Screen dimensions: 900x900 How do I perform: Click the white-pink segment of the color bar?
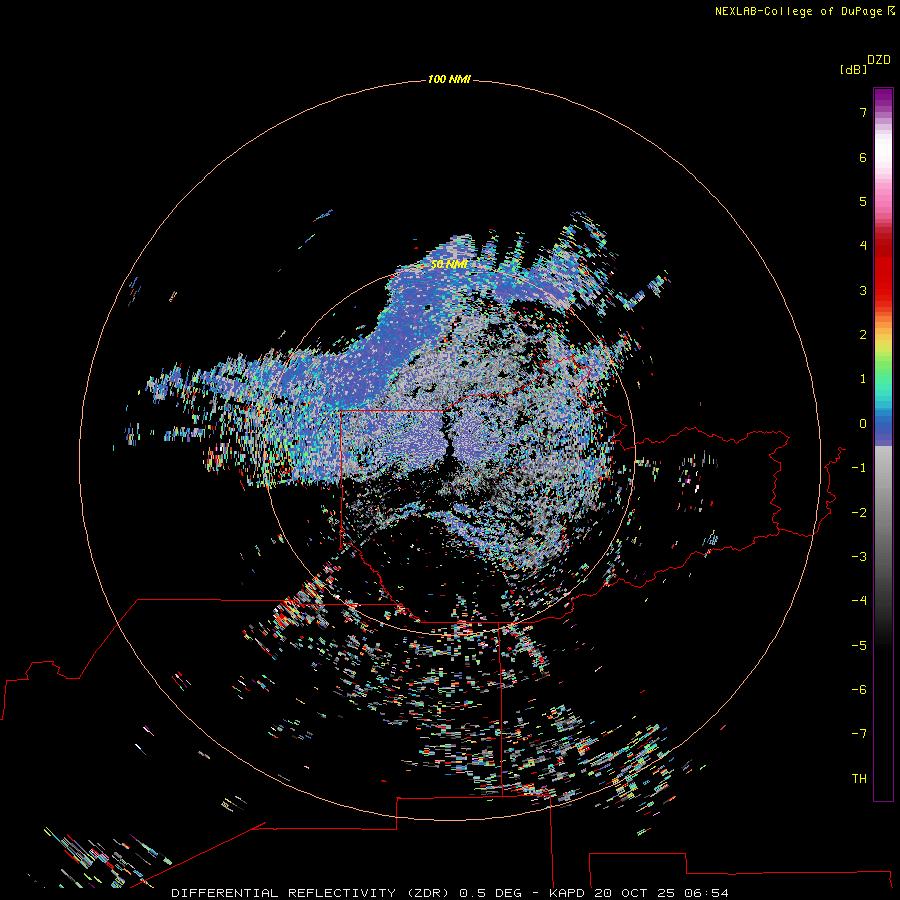pyautogui.click(x=883, y=166)
